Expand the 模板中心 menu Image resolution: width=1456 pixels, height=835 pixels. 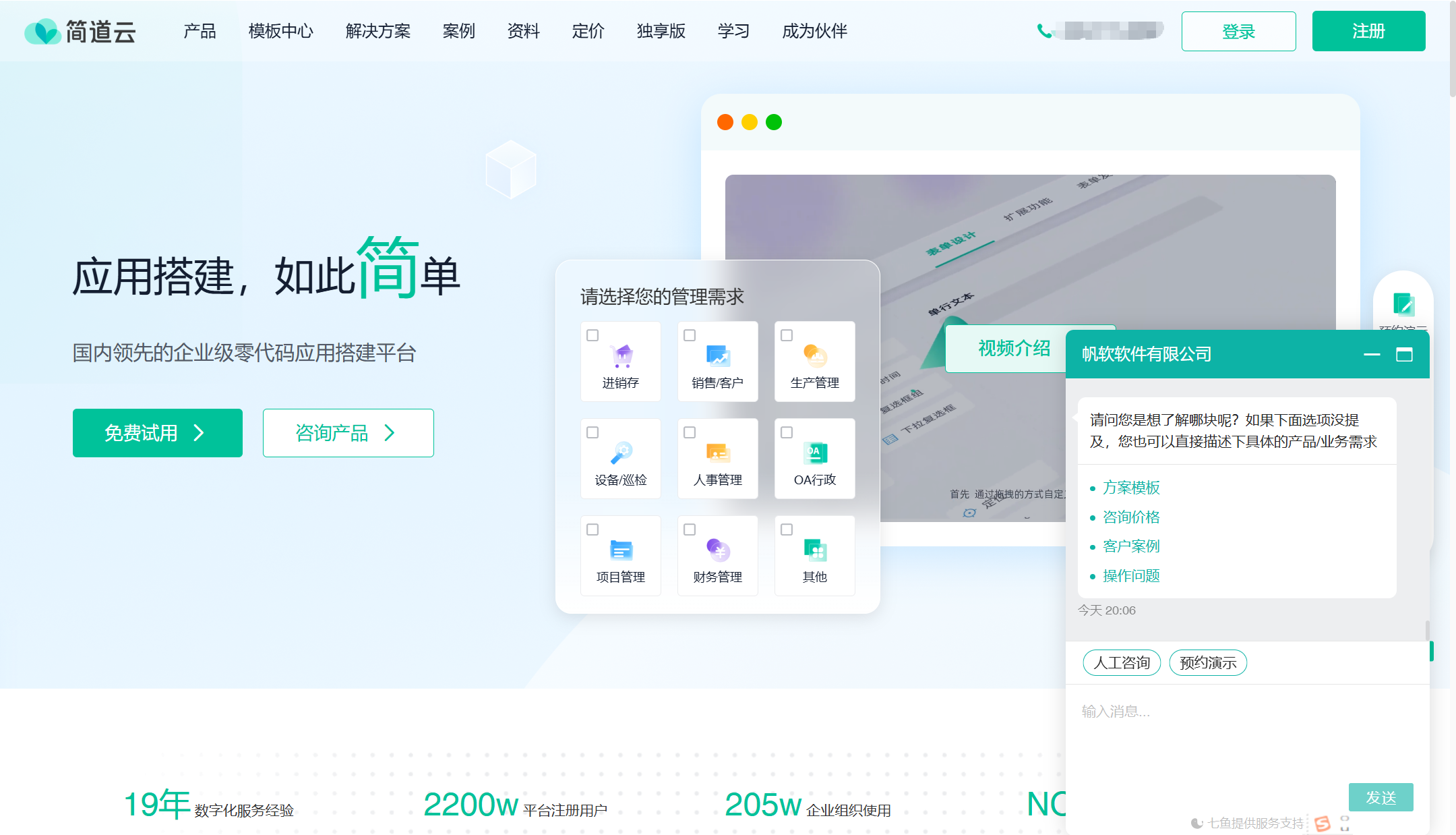click(x=280, y=31)
